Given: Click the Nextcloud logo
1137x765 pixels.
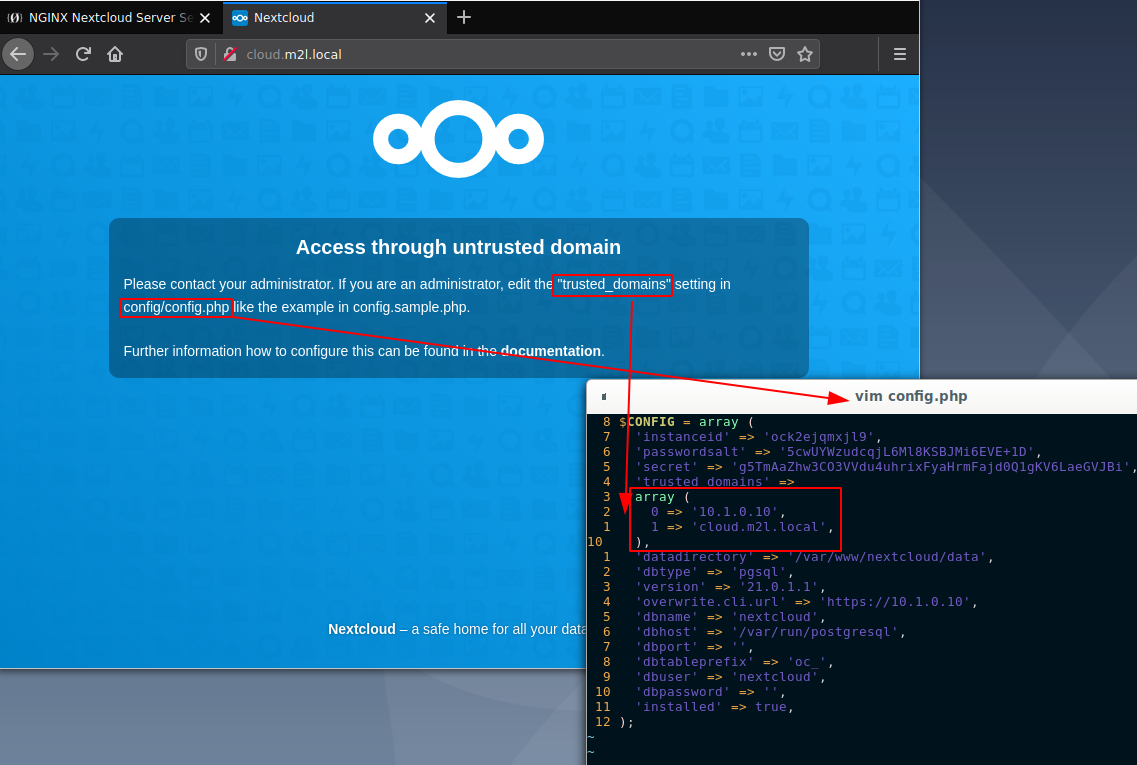Looking at the screenshot, I should [458, 138].
